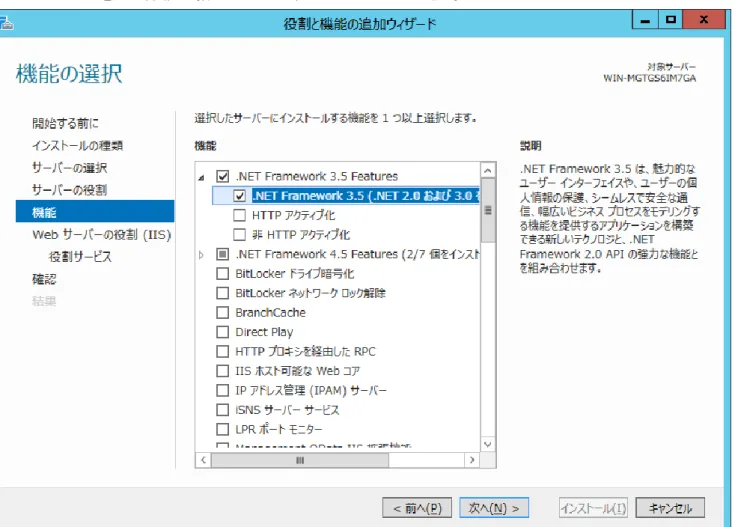Enable the 非 HTTP アクティブ化 checkbox
Screen dimensions: 735x527
[240, 234]
